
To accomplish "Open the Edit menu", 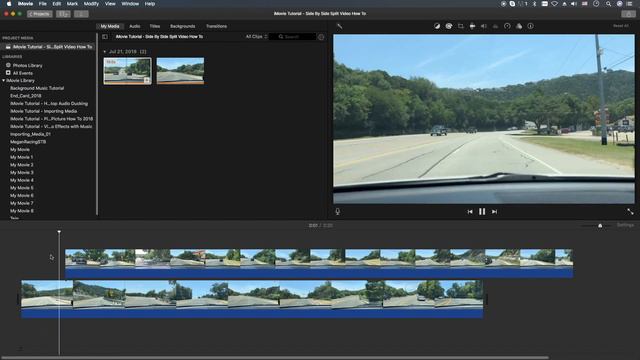I will coord(57,4).
